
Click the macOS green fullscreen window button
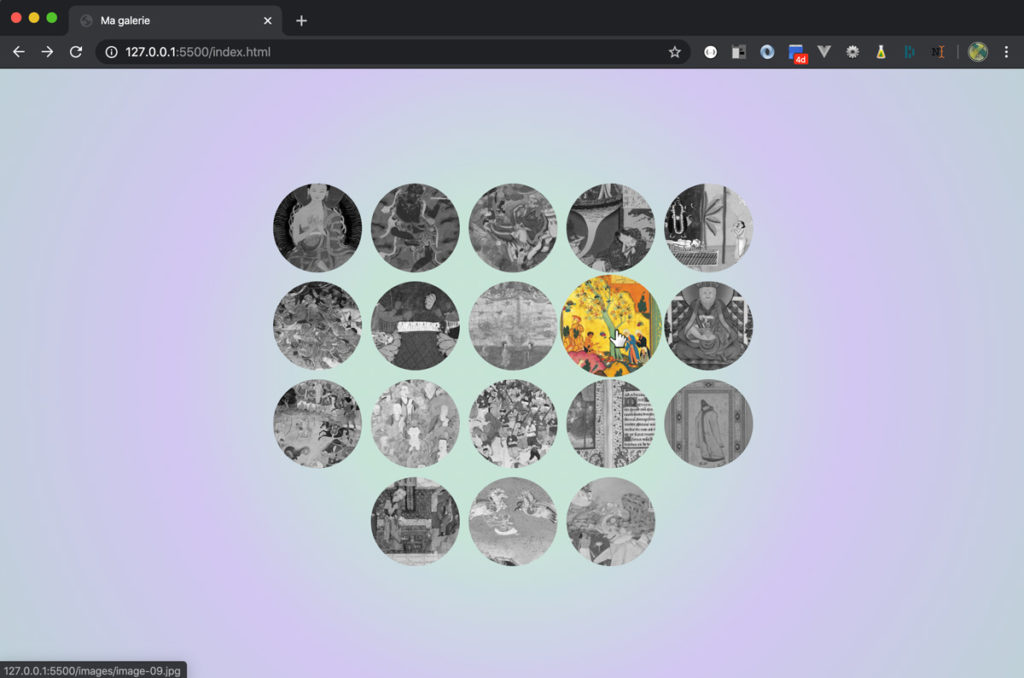(52, 18)
